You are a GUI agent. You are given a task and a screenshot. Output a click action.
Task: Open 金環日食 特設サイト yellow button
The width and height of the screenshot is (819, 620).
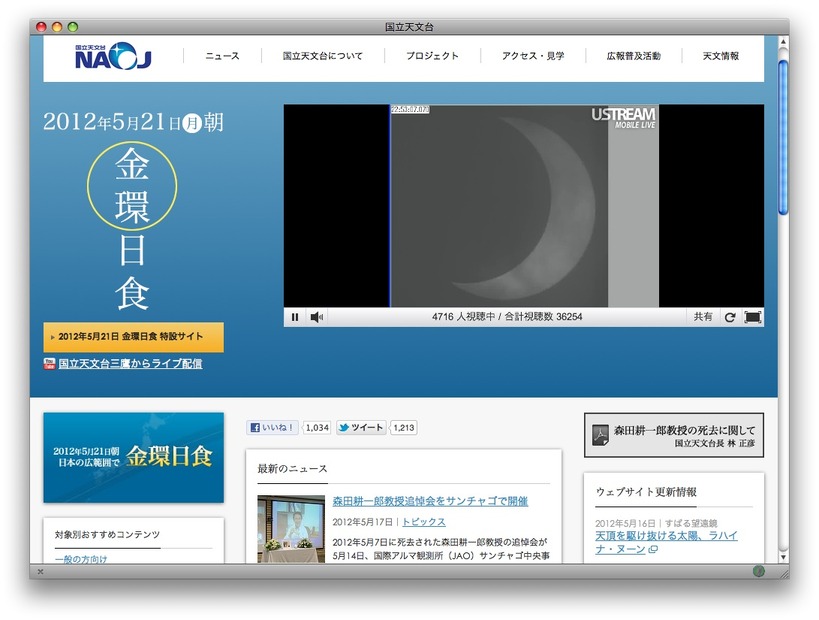pos(133,337)
